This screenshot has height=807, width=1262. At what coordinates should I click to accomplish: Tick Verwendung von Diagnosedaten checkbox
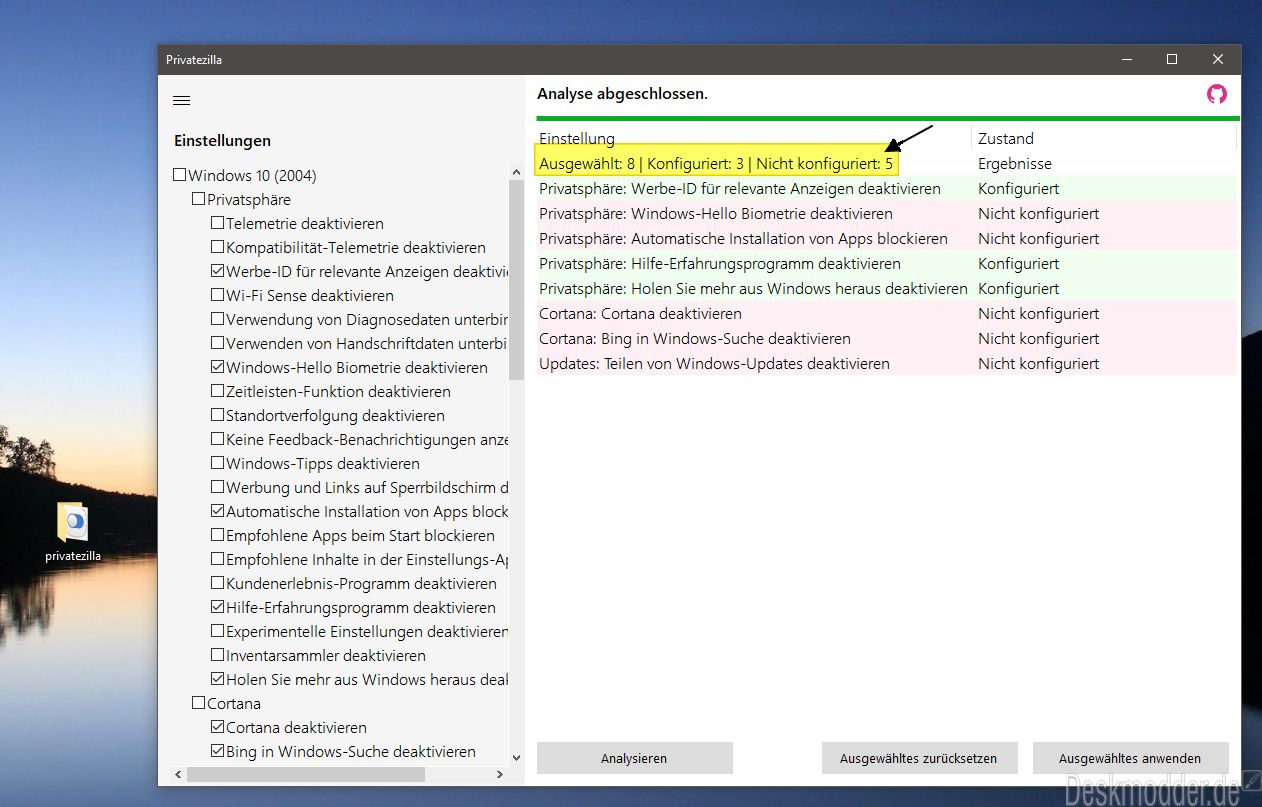[218, 319]
